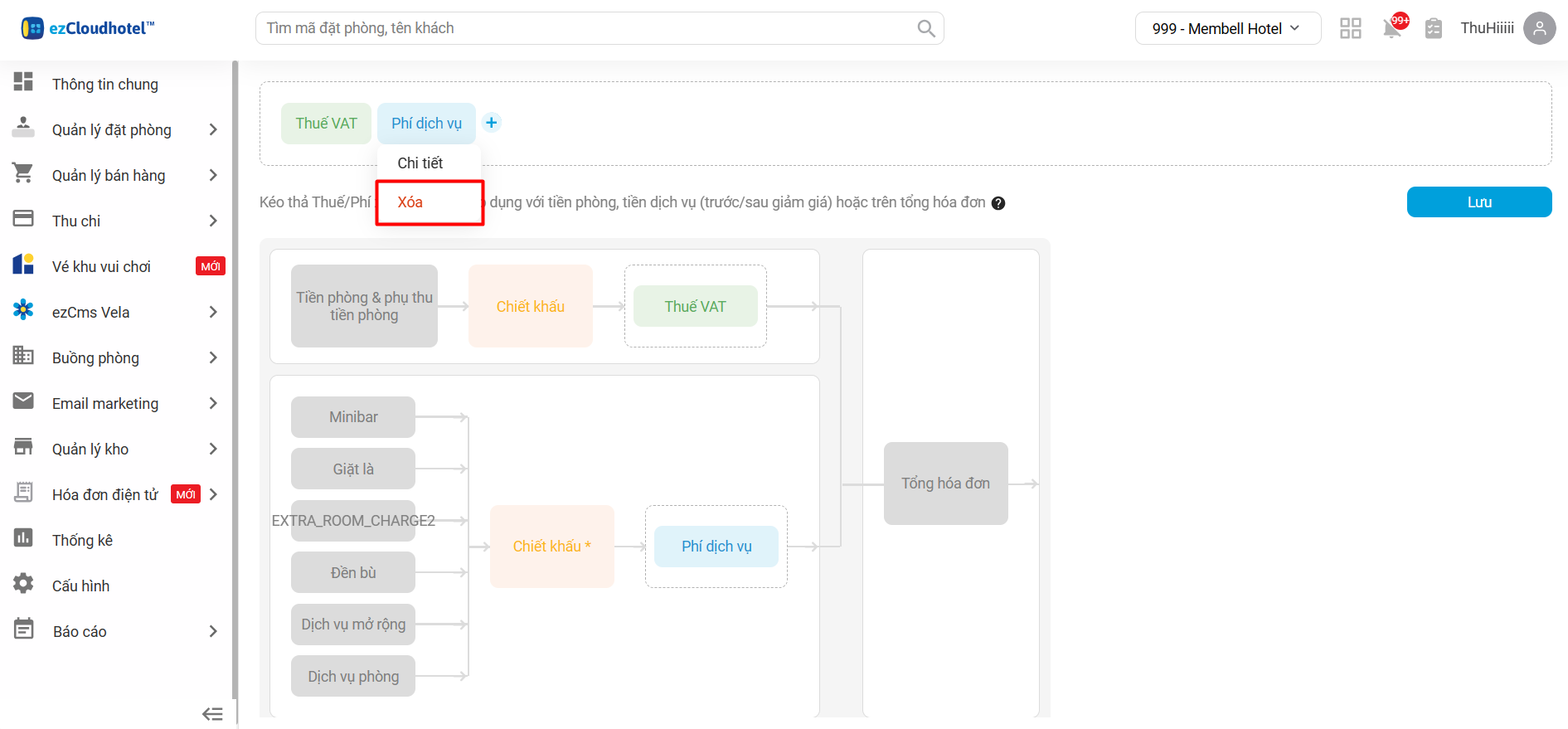Click the booking search input field
Image resolution: width=1568 pixels, height=729 pixels.
pos(580,28)
